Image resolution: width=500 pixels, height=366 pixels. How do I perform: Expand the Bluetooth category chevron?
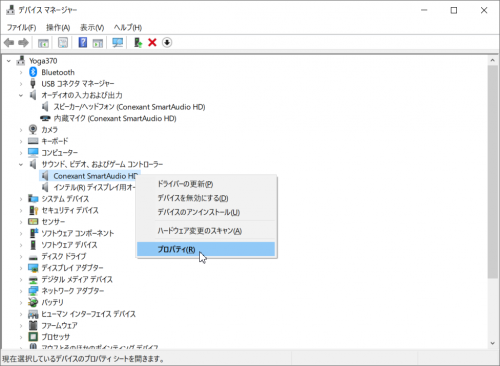[x=21, y=72]
